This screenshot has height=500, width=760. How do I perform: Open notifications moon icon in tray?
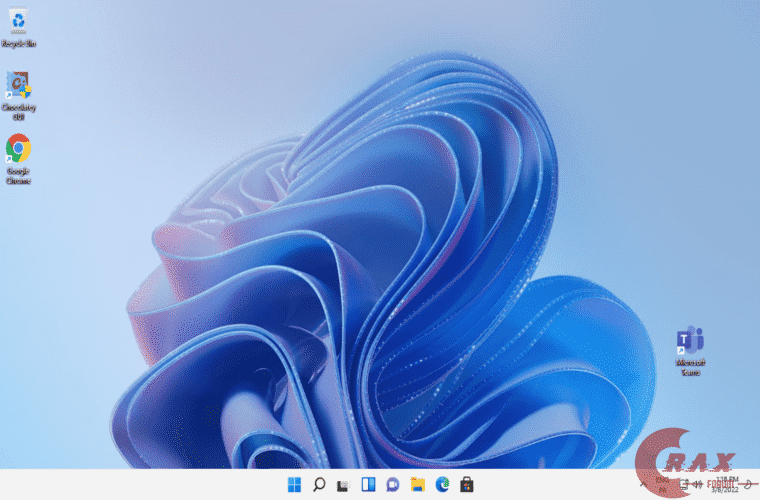click(x=748, y=484)
